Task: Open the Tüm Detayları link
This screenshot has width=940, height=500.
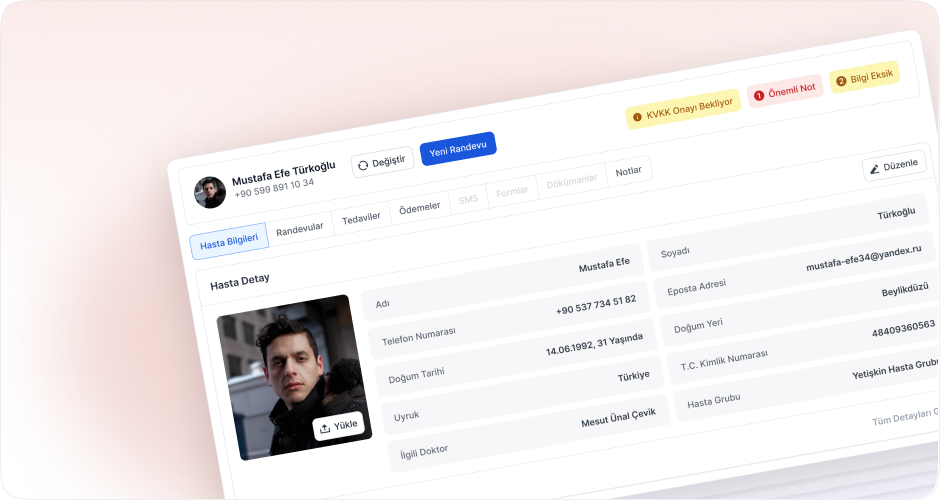Action: click(906, 416)
